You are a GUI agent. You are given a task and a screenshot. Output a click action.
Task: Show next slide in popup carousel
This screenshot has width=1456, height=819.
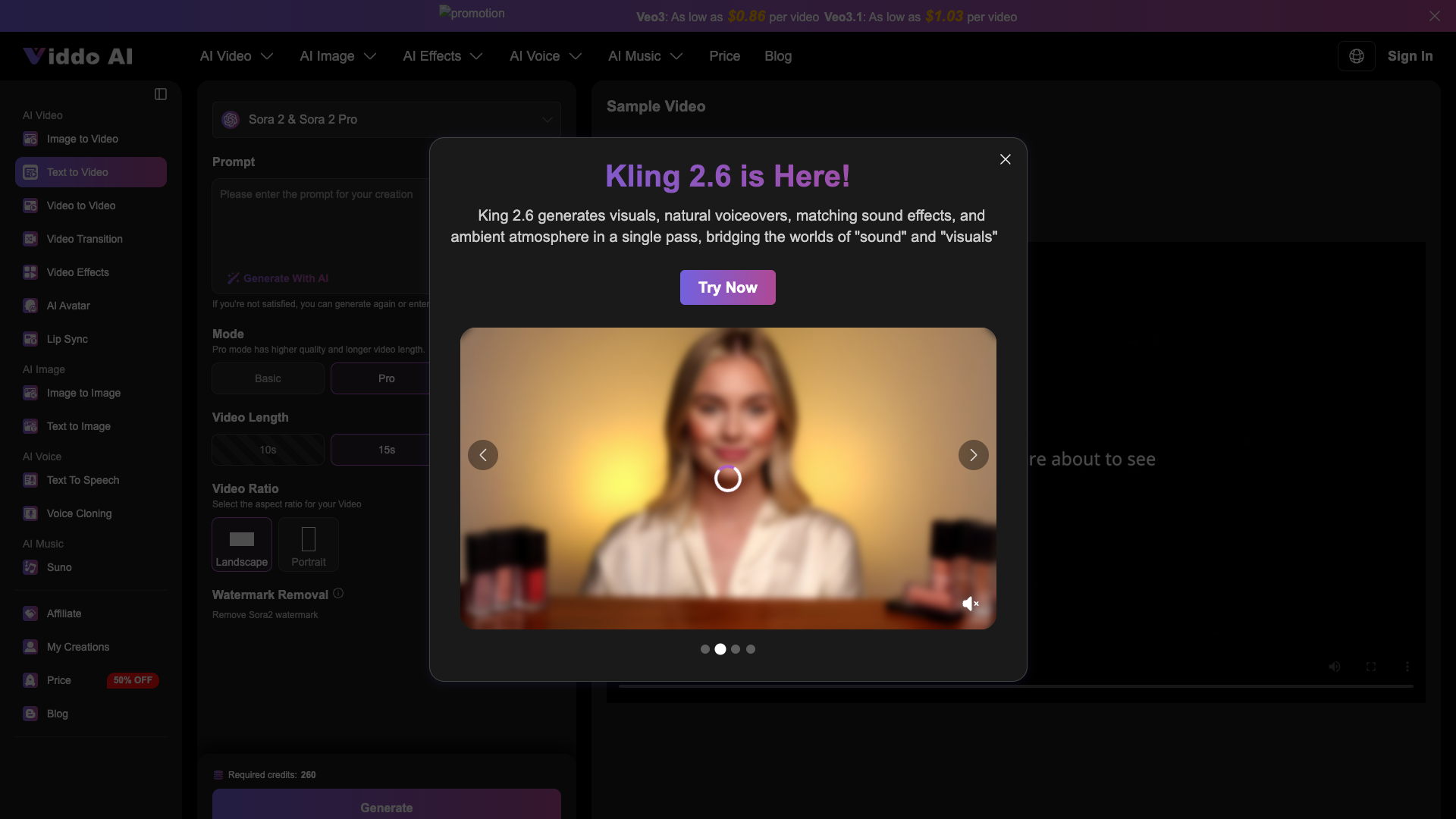[974, 455]
